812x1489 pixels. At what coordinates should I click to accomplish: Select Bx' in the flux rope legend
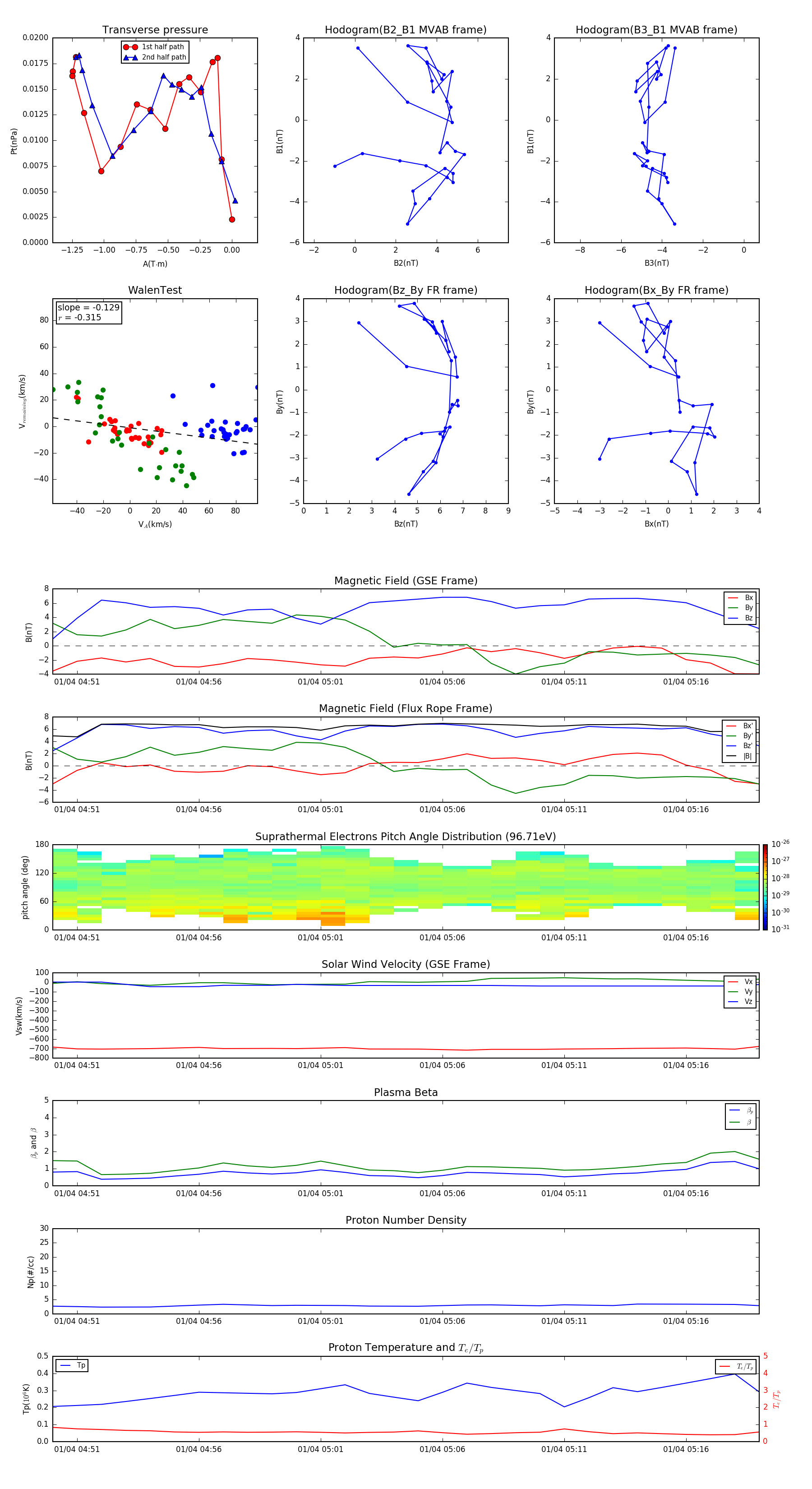739,726
